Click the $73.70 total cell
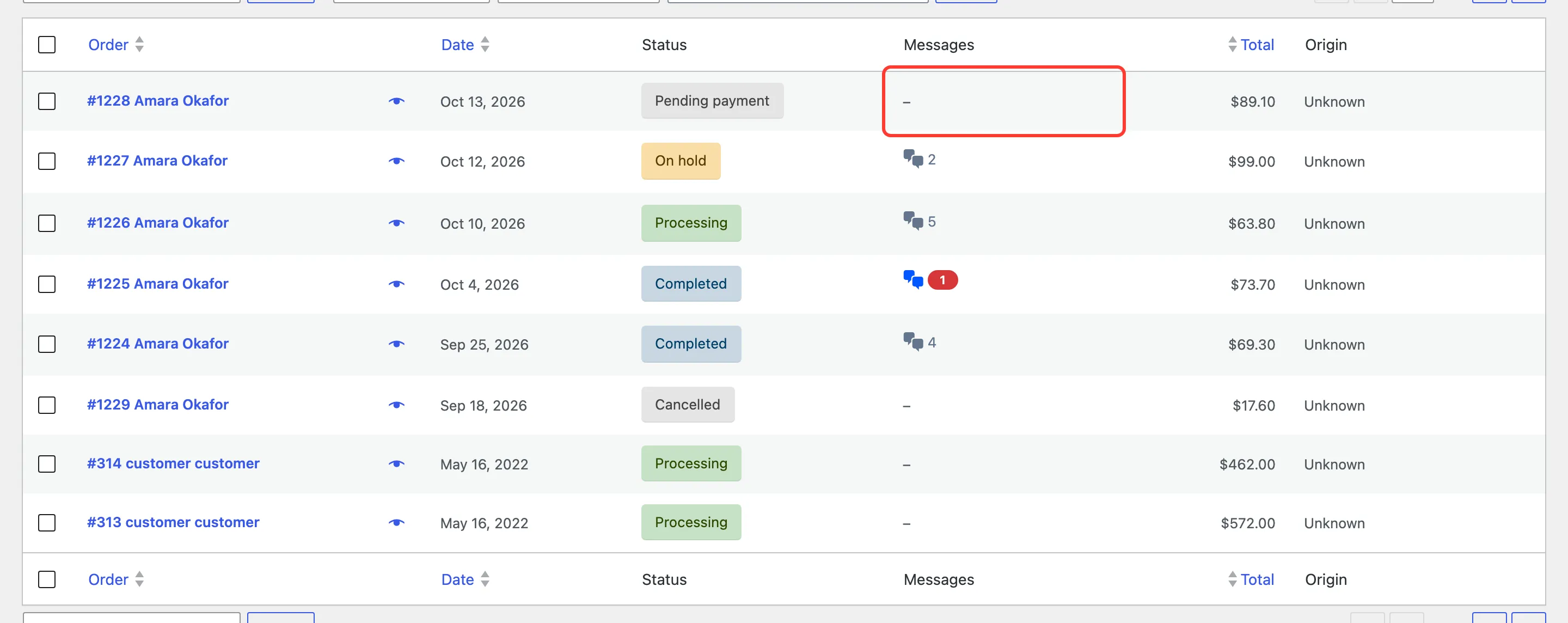This screenshot has height=623, width=1568. (1253, 284)
